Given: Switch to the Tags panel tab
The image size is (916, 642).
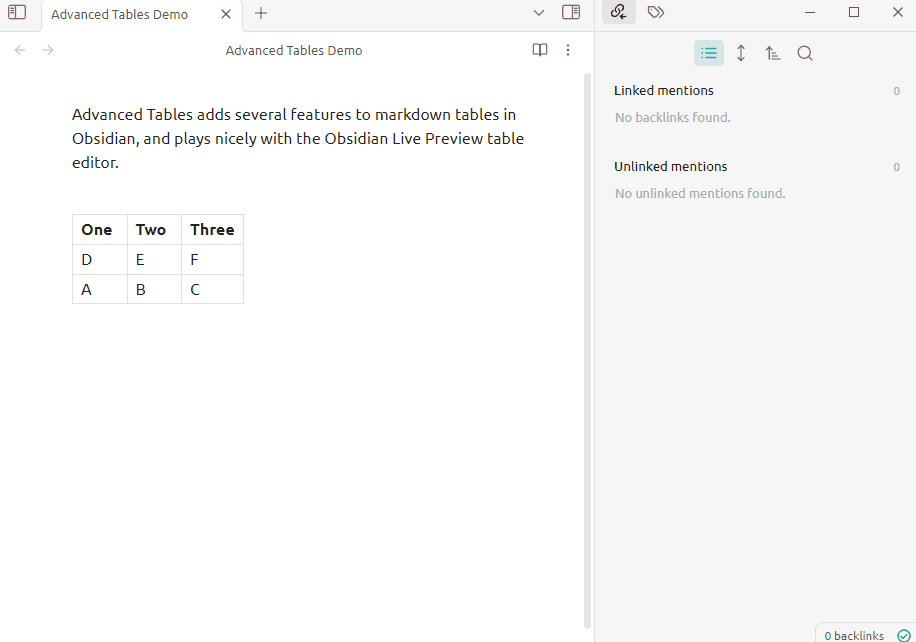Looking at the screenshot, I should click(x=655, y=12).
